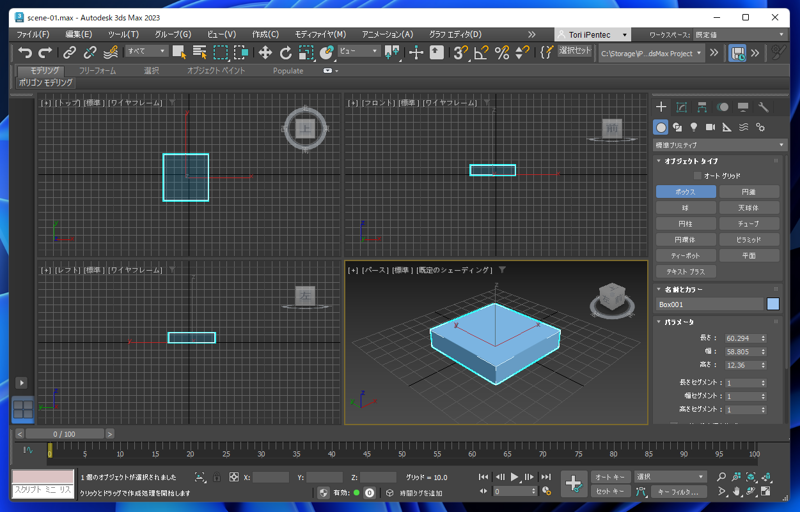Viewport: 800px width, 512px height.
Task: Click the 球 sphere primitive button
Action: (686, 208)
